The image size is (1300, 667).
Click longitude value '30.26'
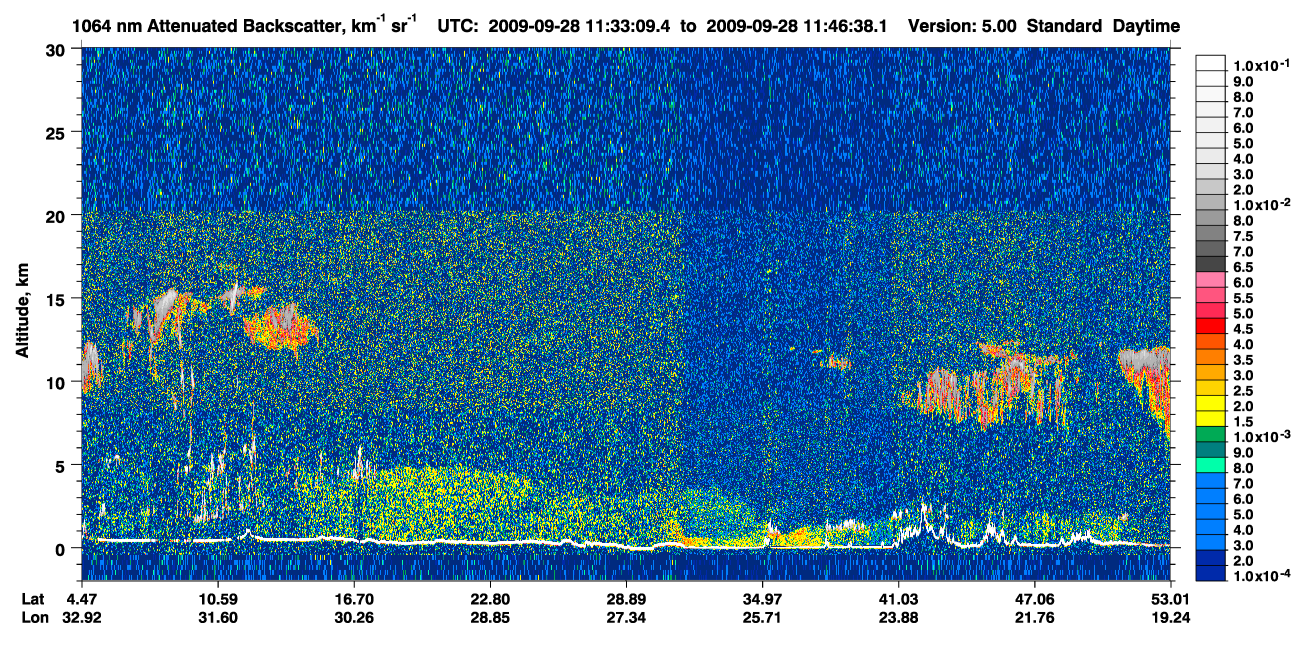tap(354, 617)
